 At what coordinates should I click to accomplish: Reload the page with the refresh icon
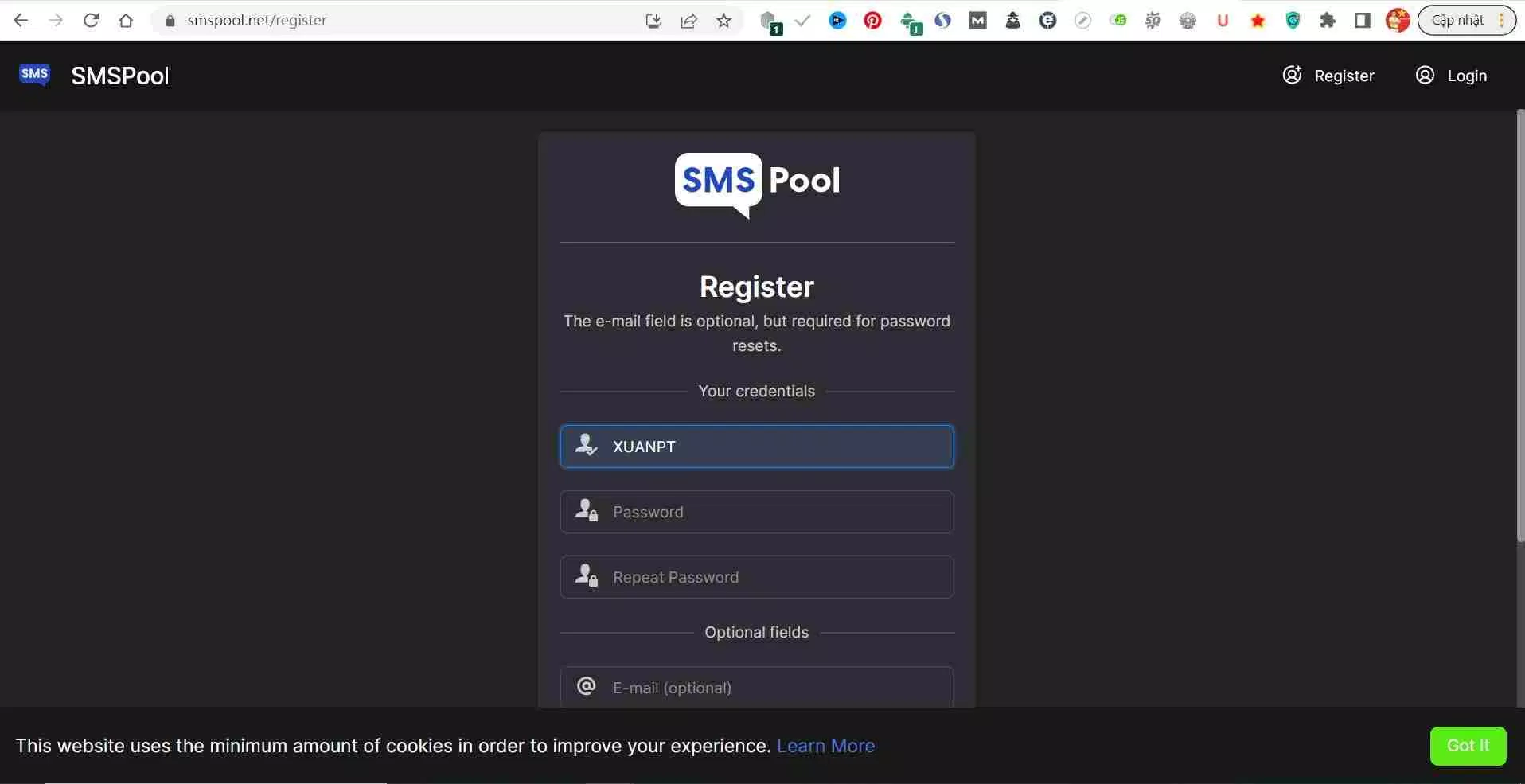pos(91,20)
